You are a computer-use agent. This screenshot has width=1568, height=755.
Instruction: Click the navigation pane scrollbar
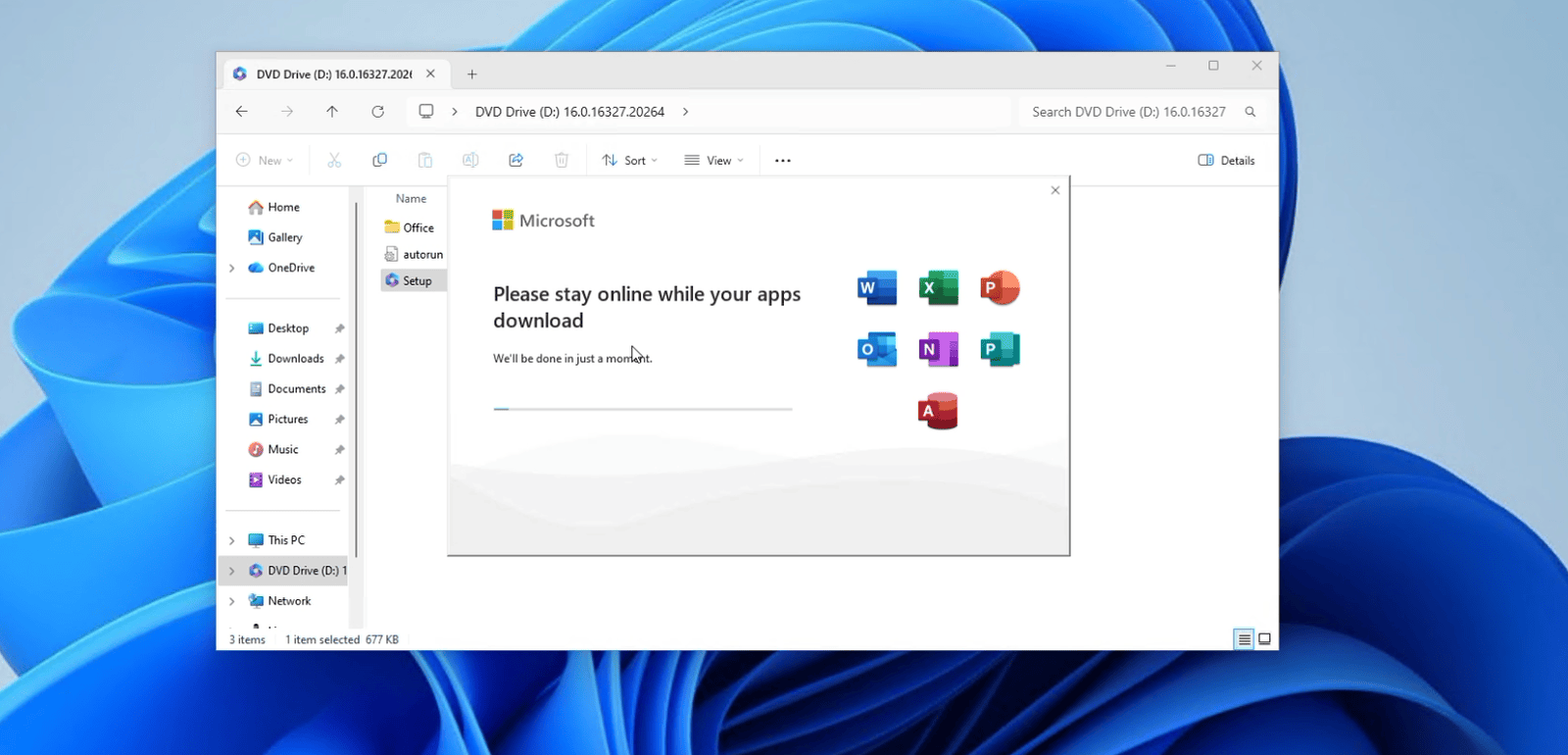click(x=356, y=380)
